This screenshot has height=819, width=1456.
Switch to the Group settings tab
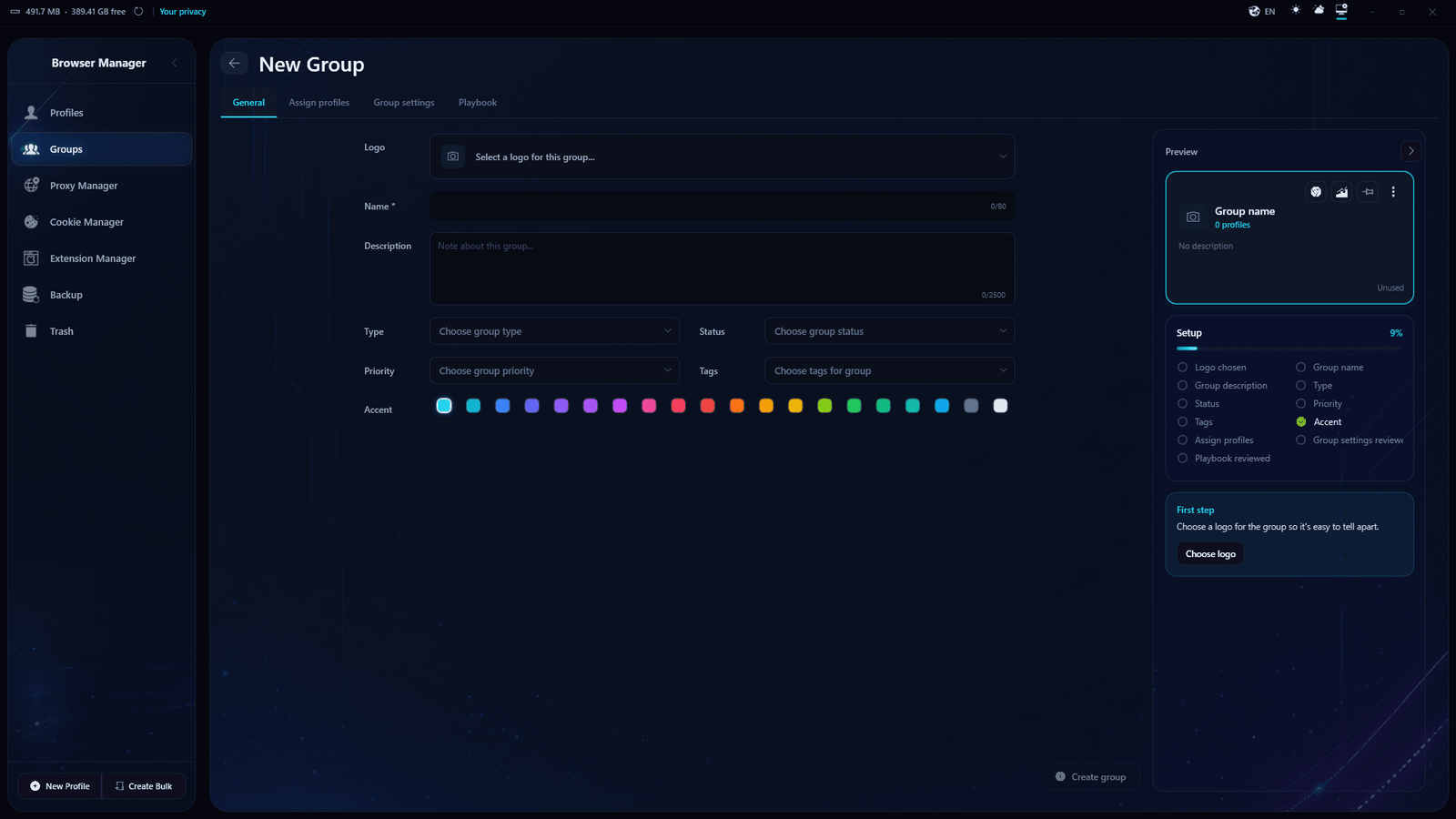point(404,103)
